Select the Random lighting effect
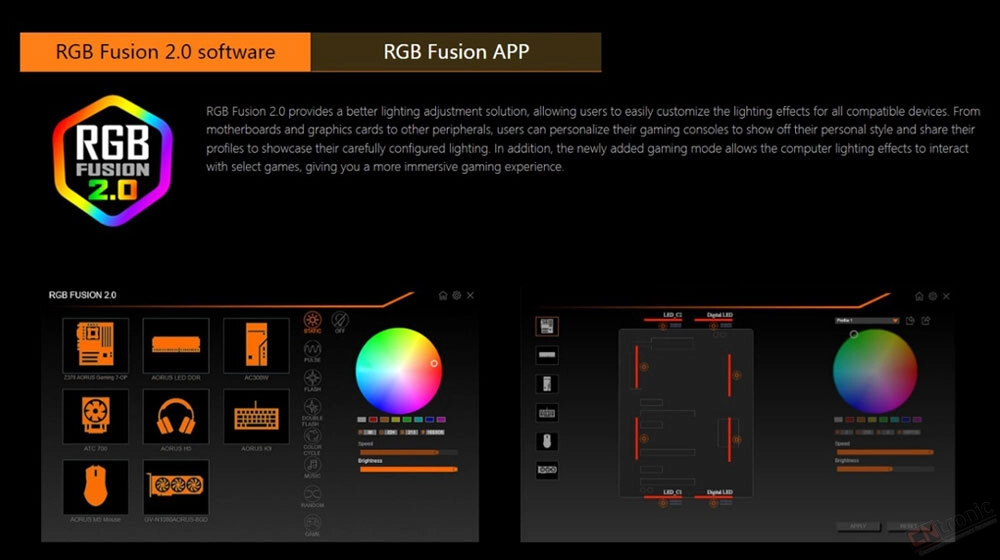This screenshot has height=560, width=1000. click(x=312, y=494)
